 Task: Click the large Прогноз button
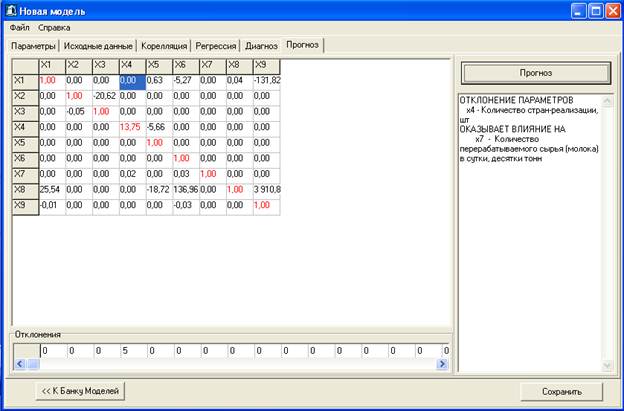(536, 73)
